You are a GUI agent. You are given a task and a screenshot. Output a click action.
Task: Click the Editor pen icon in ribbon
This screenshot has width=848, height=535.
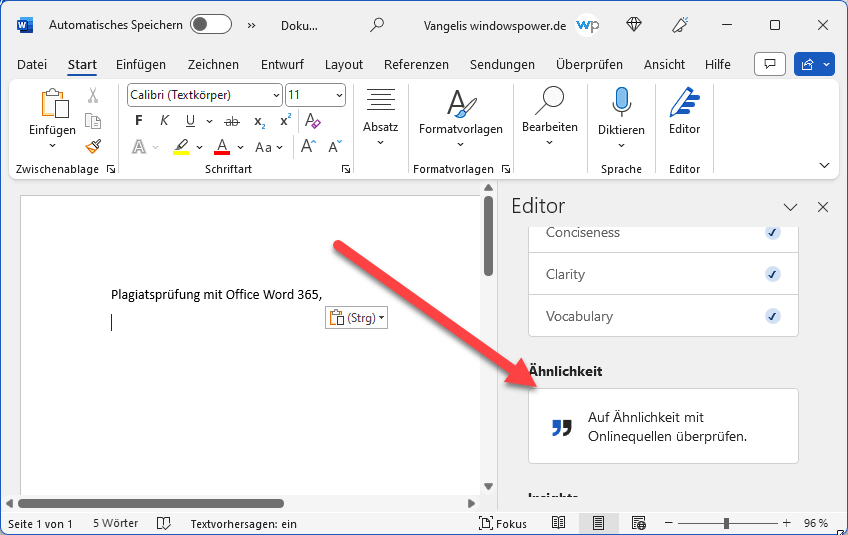coord(684,110)
